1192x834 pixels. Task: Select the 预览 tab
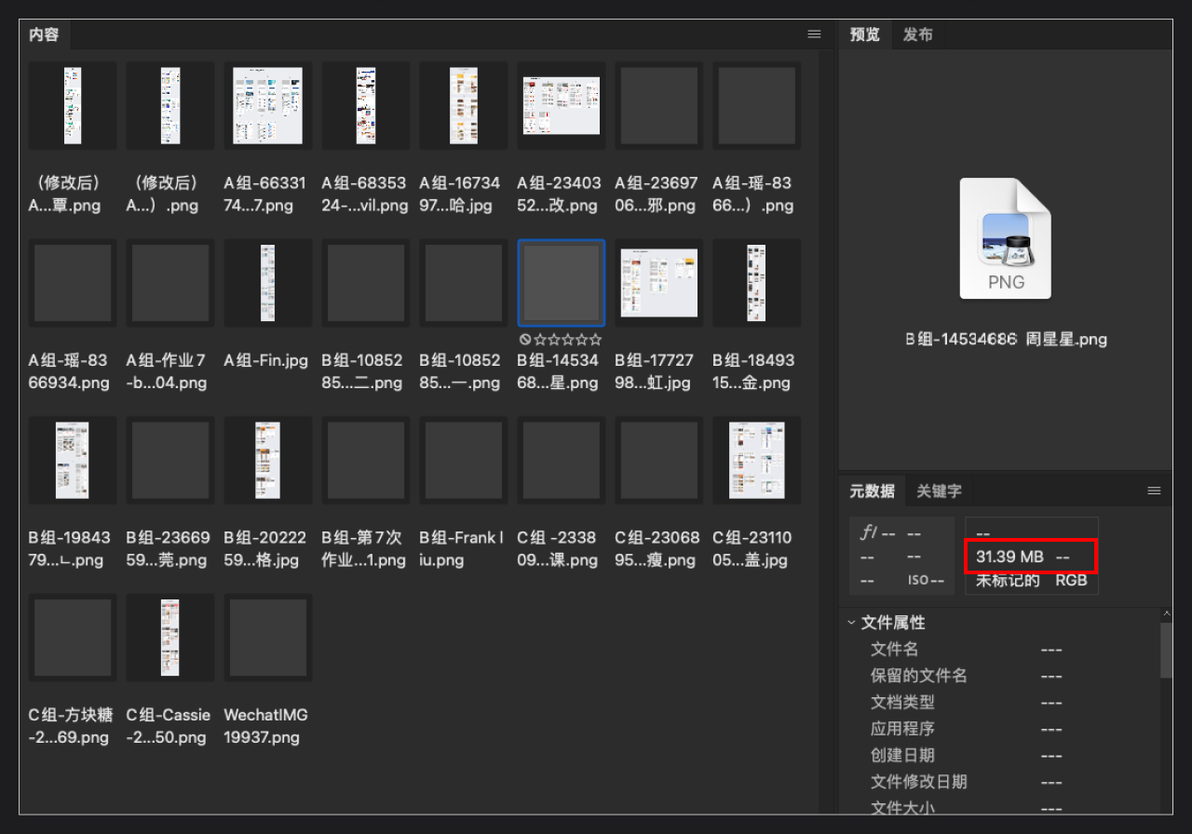click(x=864, y=35)
